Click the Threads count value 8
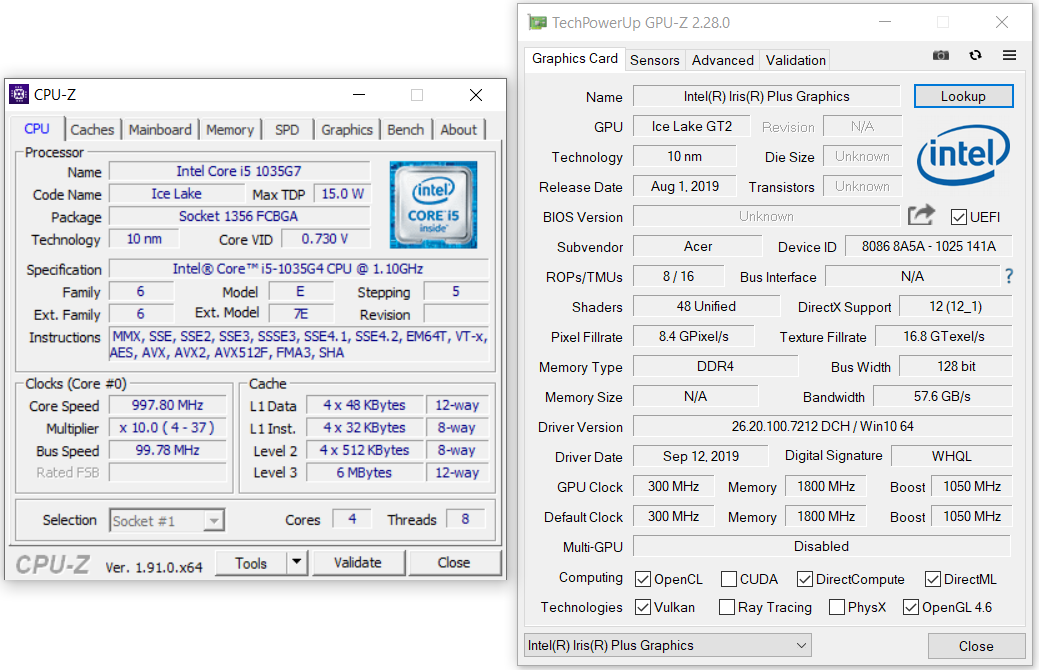Image resolution: width=1039 pixels, height=670 pixels. click(466, 519)
